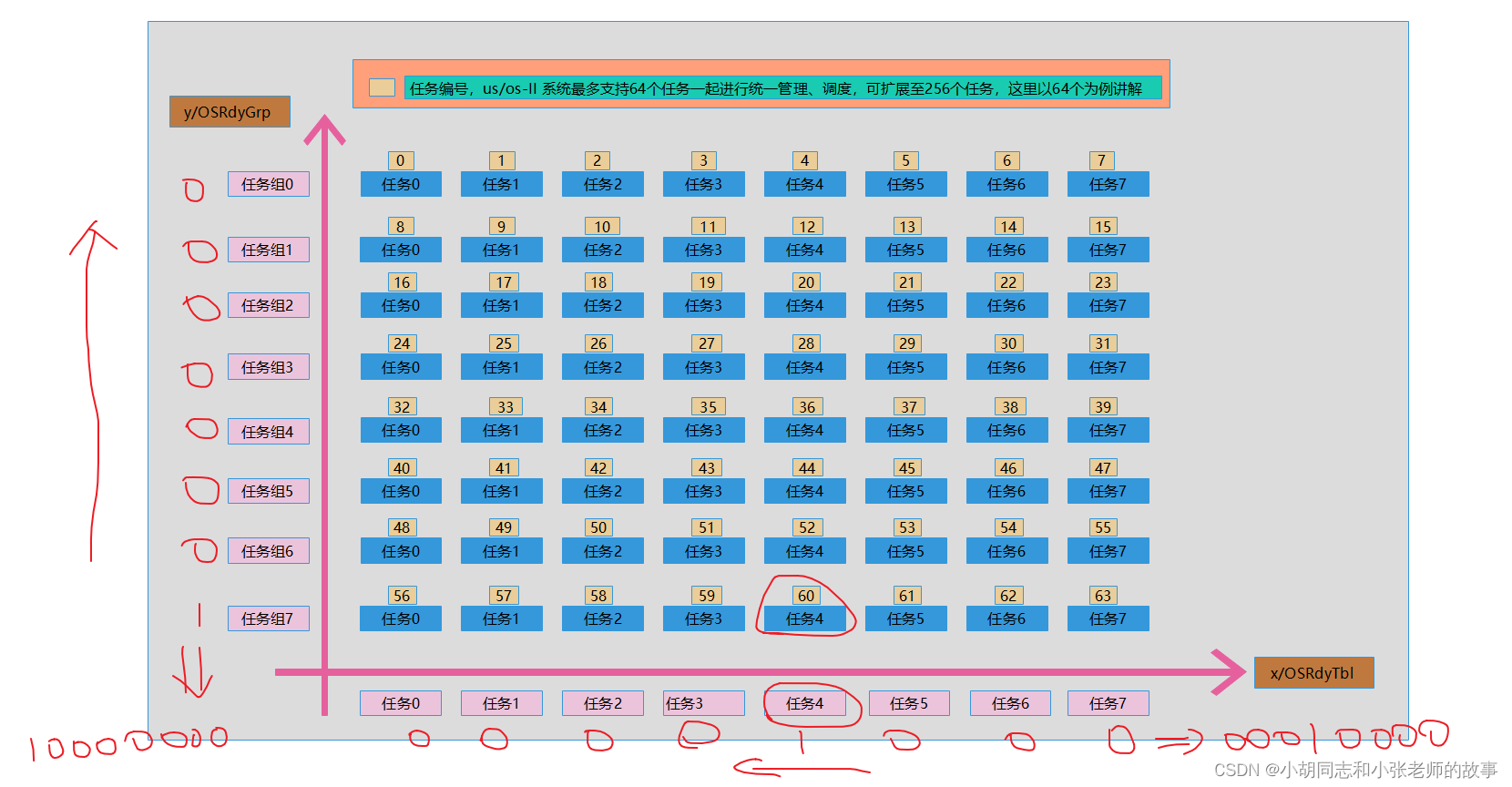Viewport: 1512px width, 787px height.
Task: Click the pink 任务3 box below the x axis
Action: [704, 703]
